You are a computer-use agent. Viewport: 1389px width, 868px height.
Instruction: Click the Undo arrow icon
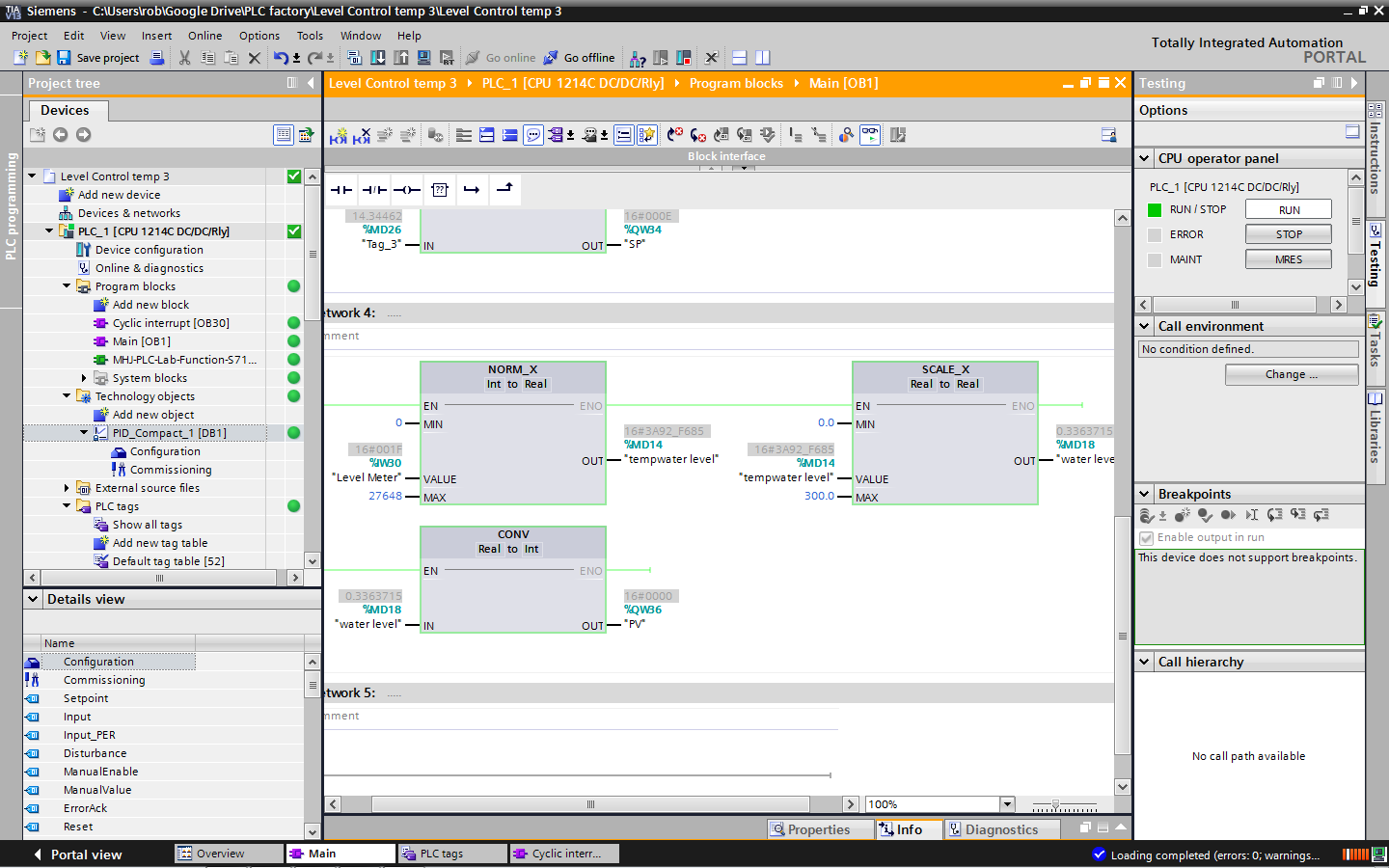pyautogui.click(x=280, y=58)
